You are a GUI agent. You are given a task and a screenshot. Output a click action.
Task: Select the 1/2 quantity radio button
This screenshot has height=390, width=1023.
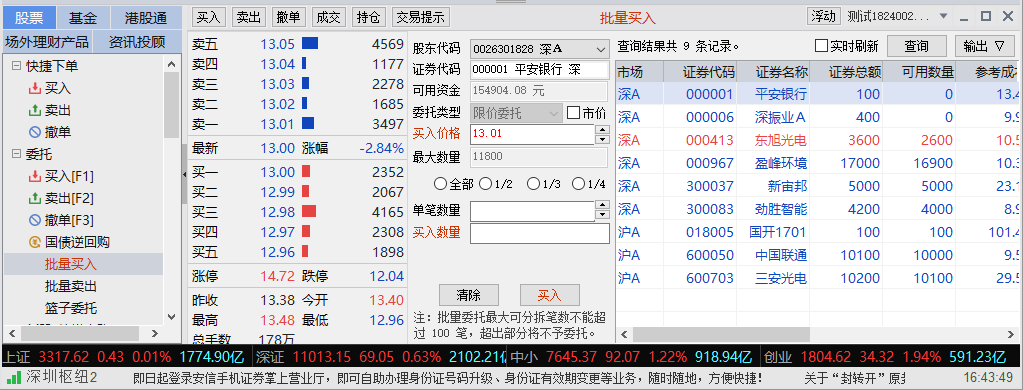click(x=485, y=184)
